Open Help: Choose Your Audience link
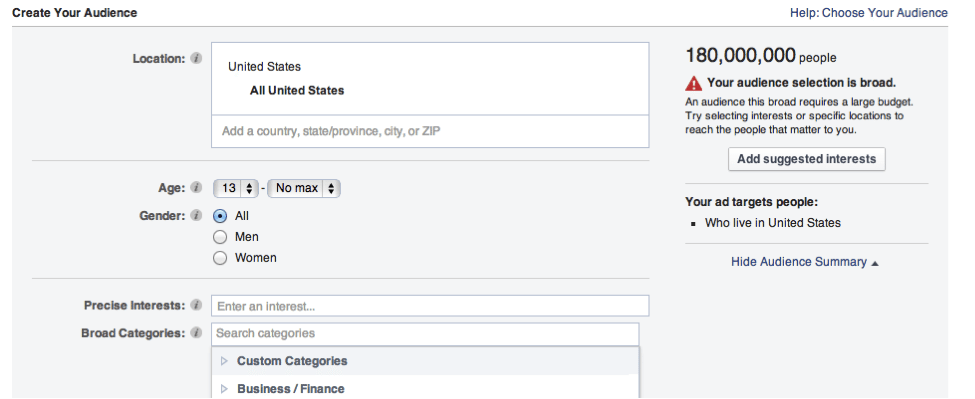The width and height of the screenshot is (975, 399). [x=869, y=12]
